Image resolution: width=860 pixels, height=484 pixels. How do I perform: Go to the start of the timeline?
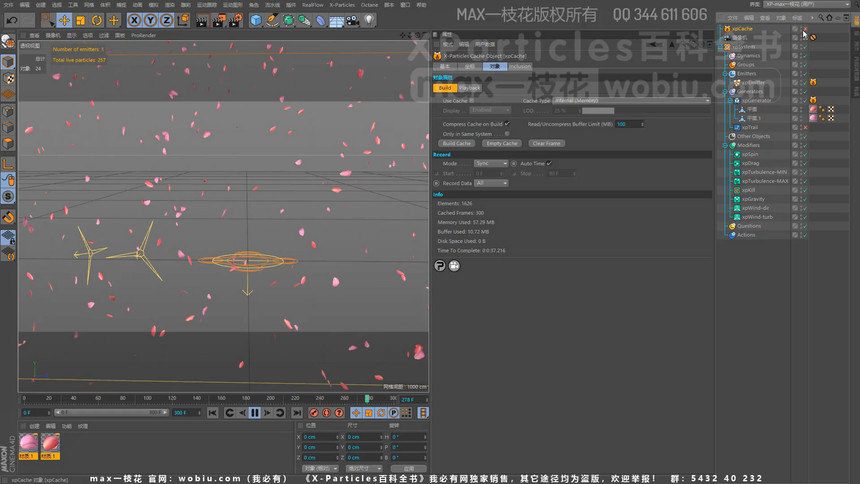point(213,413)
